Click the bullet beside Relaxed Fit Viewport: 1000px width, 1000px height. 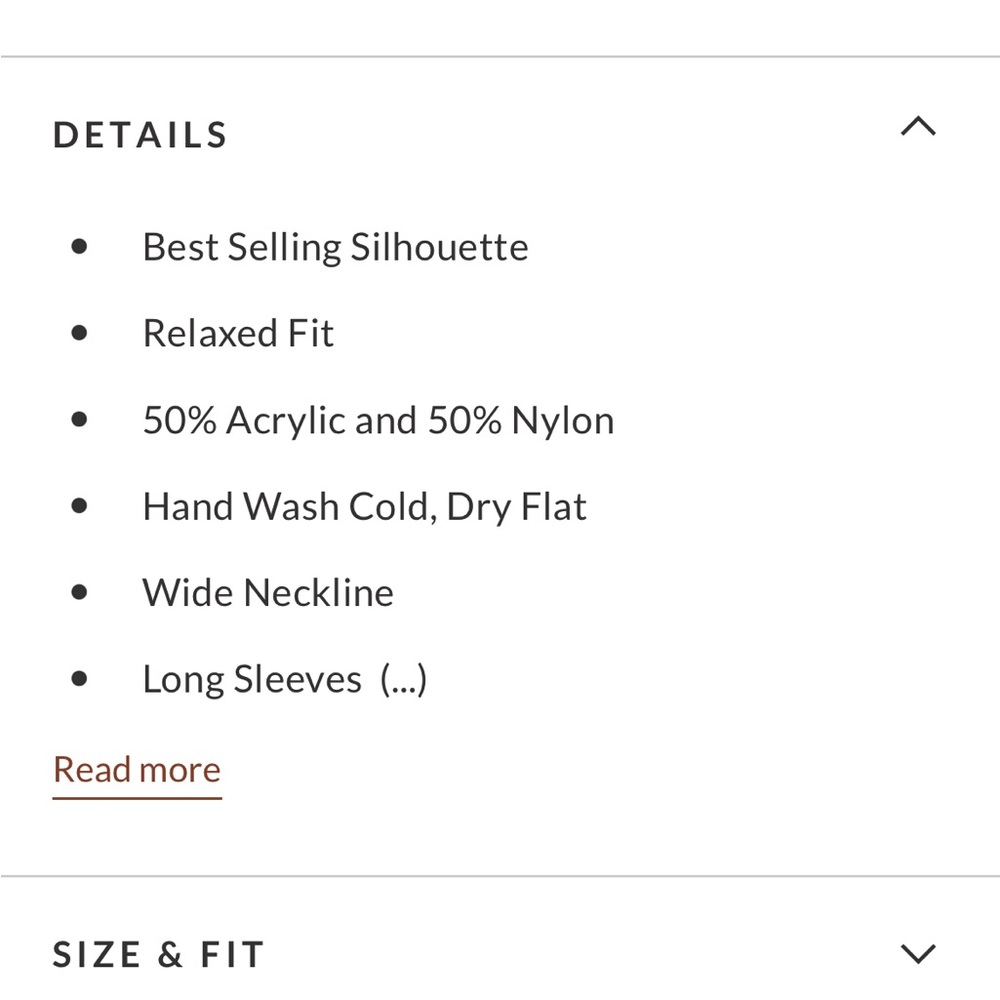[x=80, y=333]
